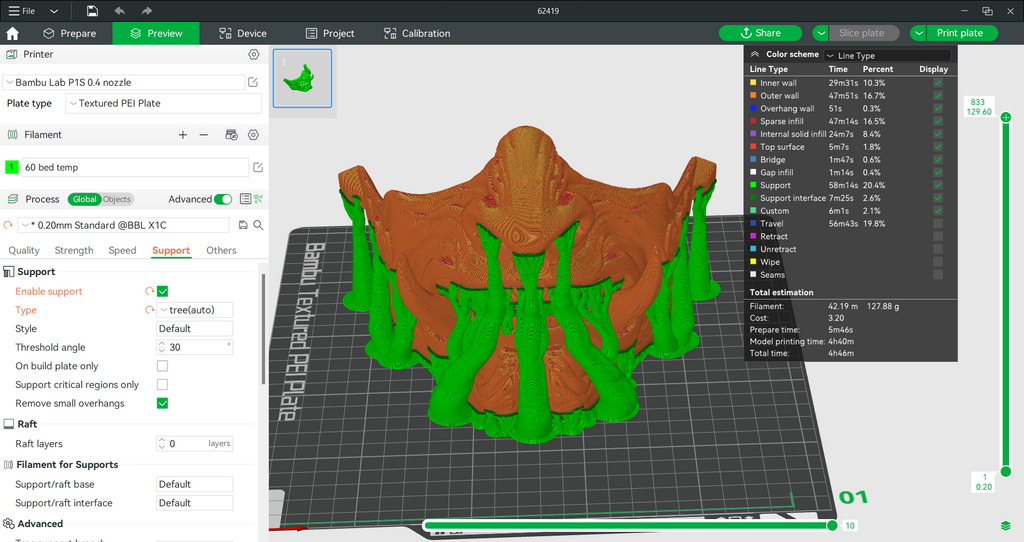Click the Undo arrow icon
The height and width of the screenshot is (542, 1024).
[120, 11]
